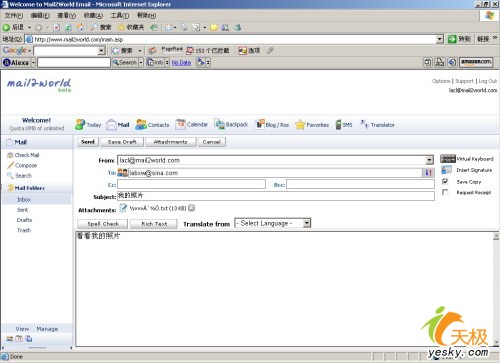Click the green Go arrow button
Viewport: 500px width, 363px height.
click(452, 39)
